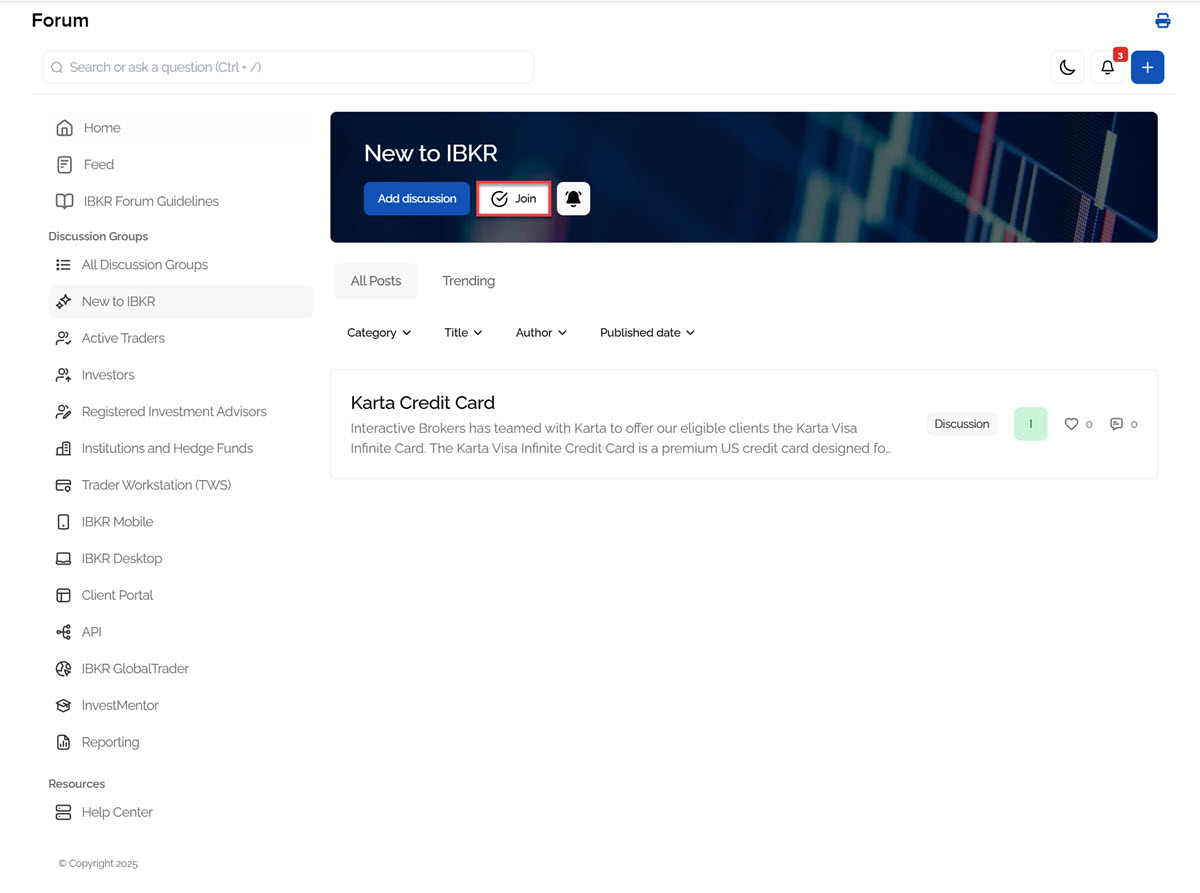Open the Karta Credit Card discussion
This screenshot has height=893, width=1200.
pos(422,402)
